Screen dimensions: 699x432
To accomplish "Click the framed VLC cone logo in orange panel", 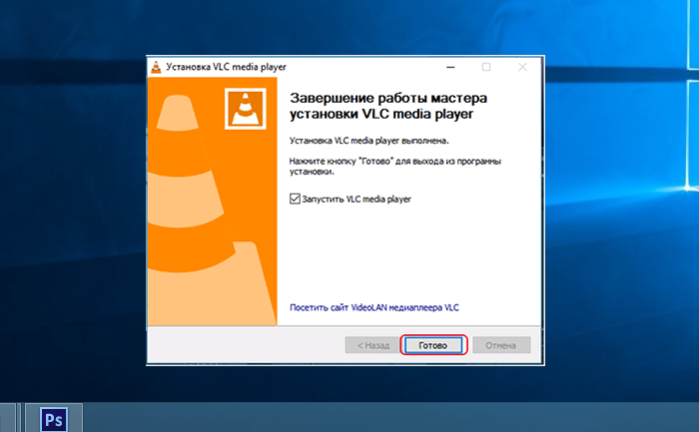I will point(245,109).
